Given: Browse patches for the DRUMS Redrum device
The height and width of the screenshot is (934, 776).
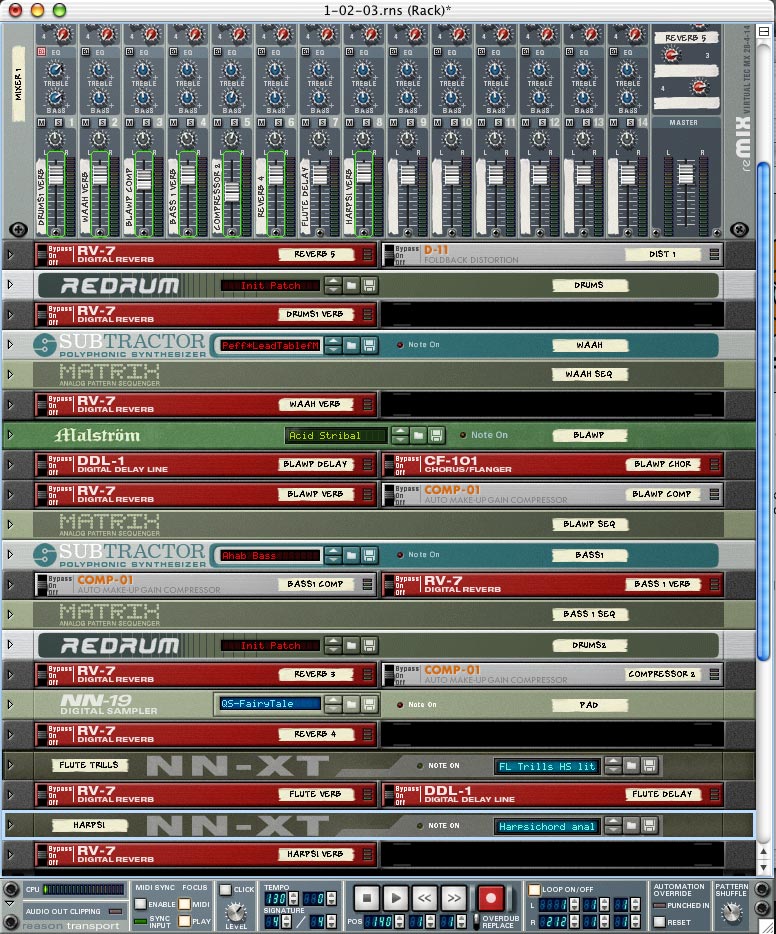Looking at the screenshot, I should tap(351, 286).
